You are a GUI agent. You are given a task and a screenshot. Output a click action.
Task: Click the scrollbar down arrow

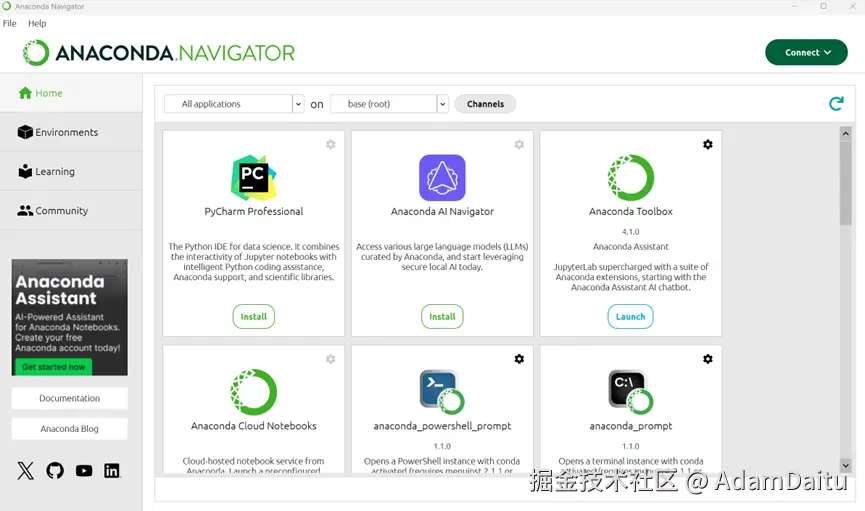point(846,466)
